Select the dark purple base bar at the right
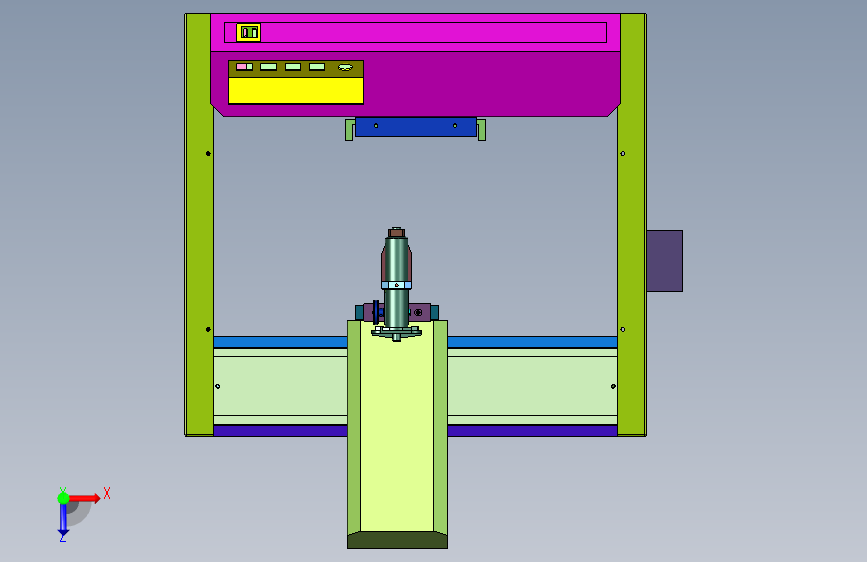867x562 pixels. [532, 430]
